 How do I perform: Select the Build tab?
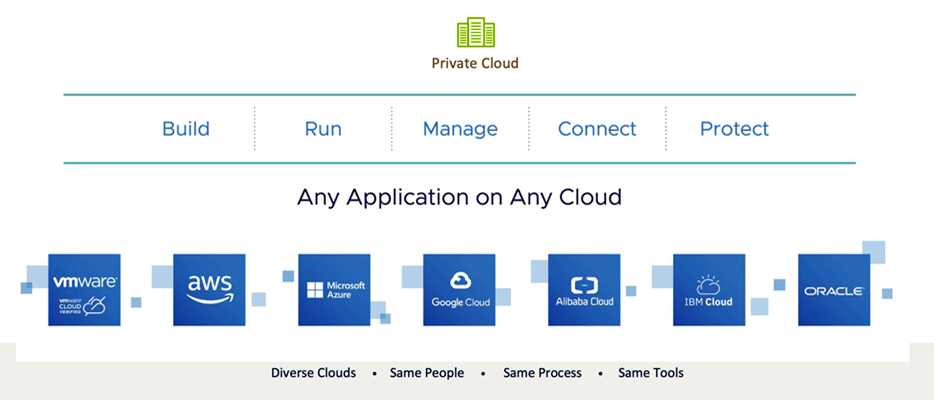point(186,129)
